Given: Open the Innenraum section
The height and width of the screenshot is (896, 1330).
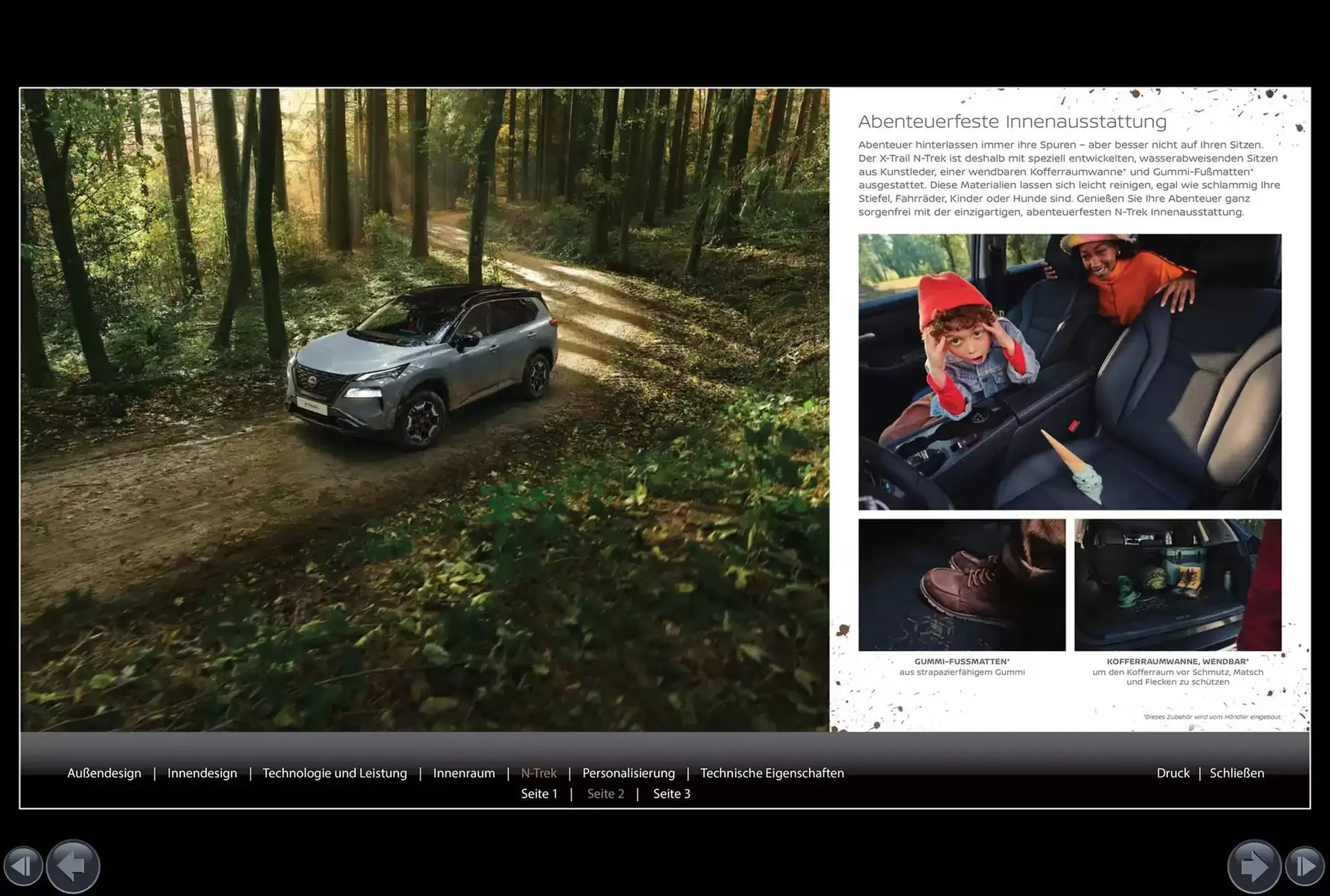Looking at the screenshot, I should (x=464, y=773).
